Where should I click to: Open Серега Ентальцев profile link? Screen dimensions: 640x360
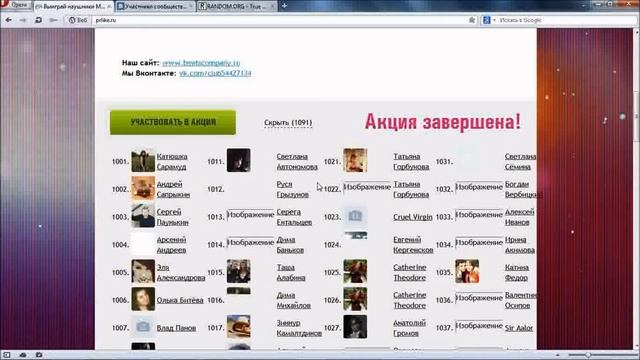(x=294, y=217)
